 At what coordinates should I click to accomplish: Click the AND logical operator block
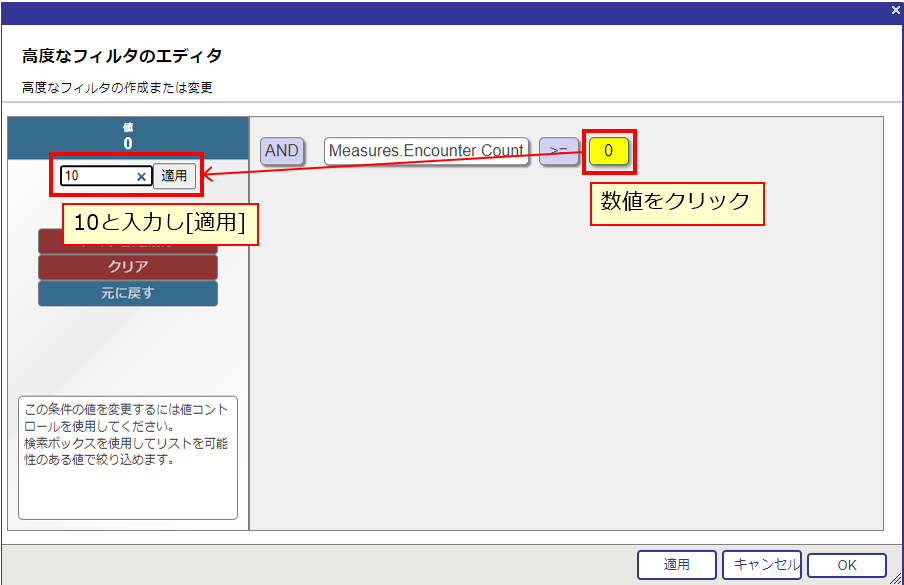point(282,151)
